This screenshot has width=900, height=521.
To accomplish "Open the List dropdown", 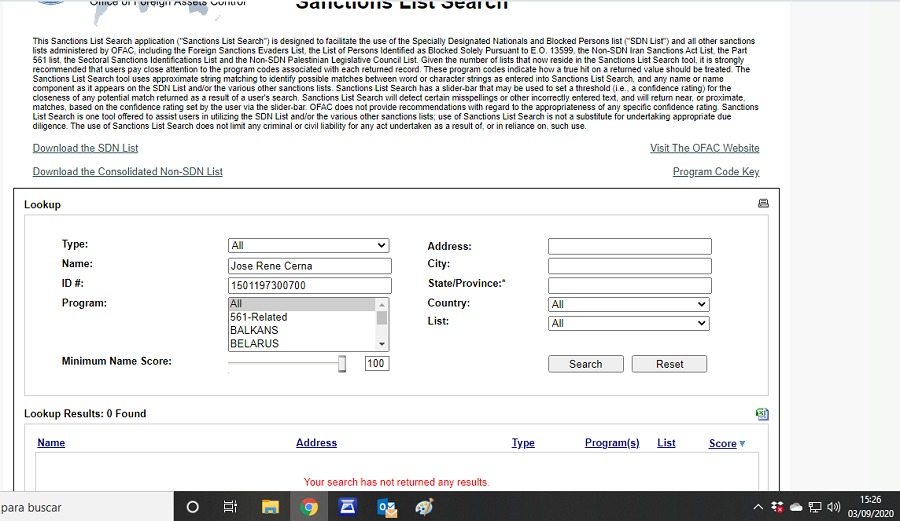I will click(628, 323).
